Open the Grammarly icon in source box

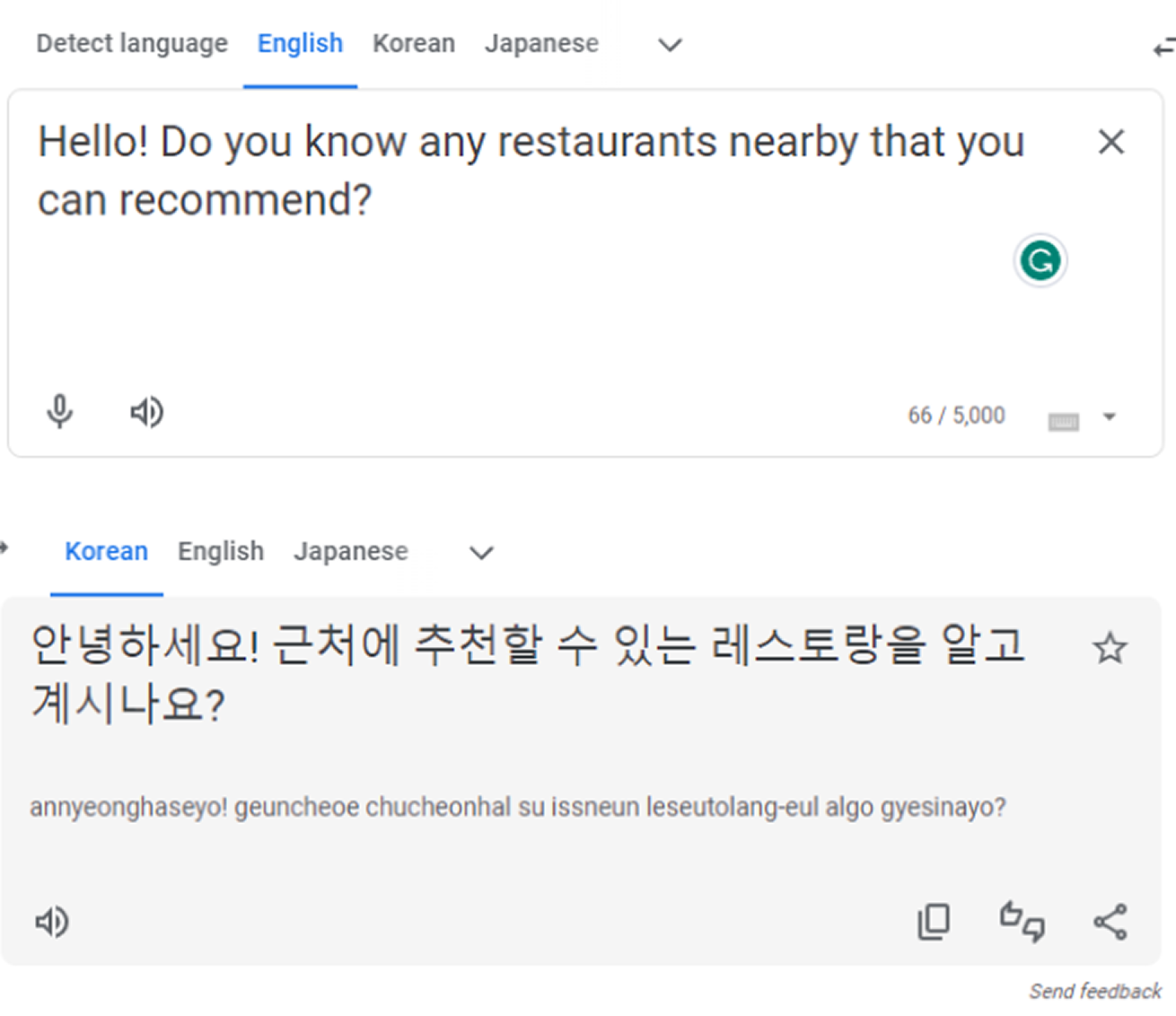pos(1040,261)
